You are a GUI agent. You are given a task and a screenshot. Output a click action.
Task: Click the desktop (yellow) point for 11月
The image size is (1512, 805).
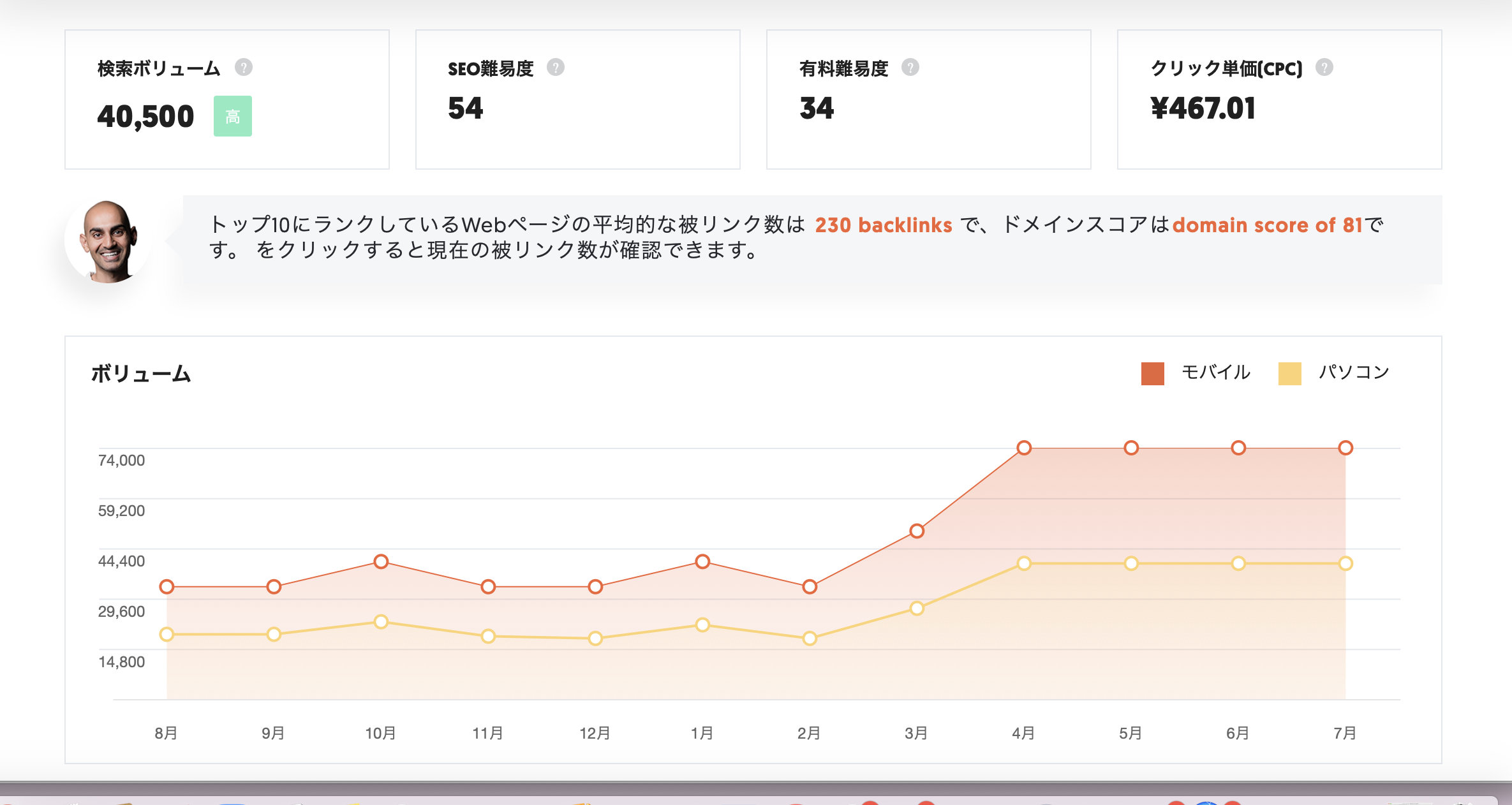(x=488, y=637)
